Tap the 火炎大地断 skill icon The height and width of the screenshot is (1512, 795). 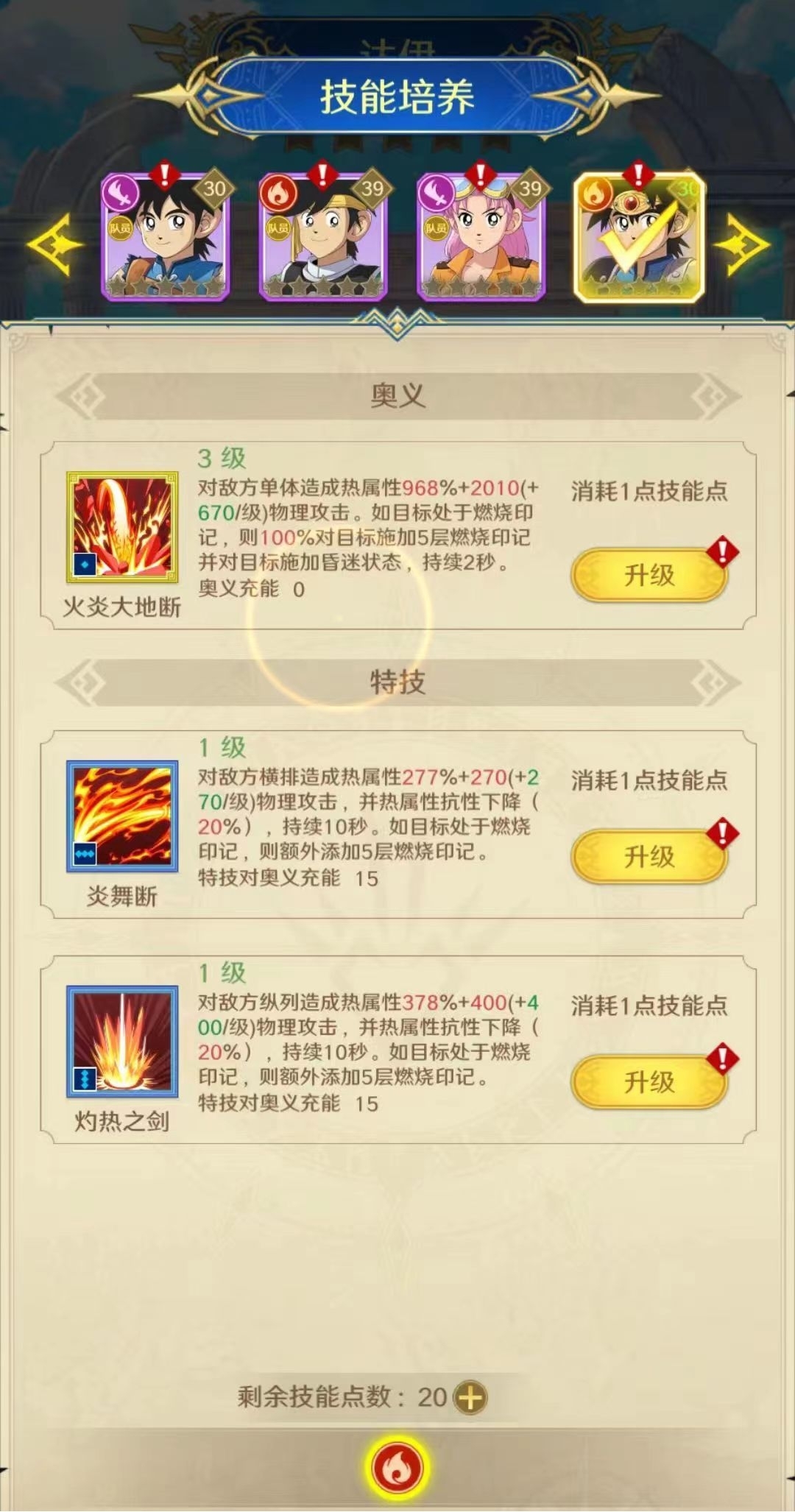(x=122, y=528)
